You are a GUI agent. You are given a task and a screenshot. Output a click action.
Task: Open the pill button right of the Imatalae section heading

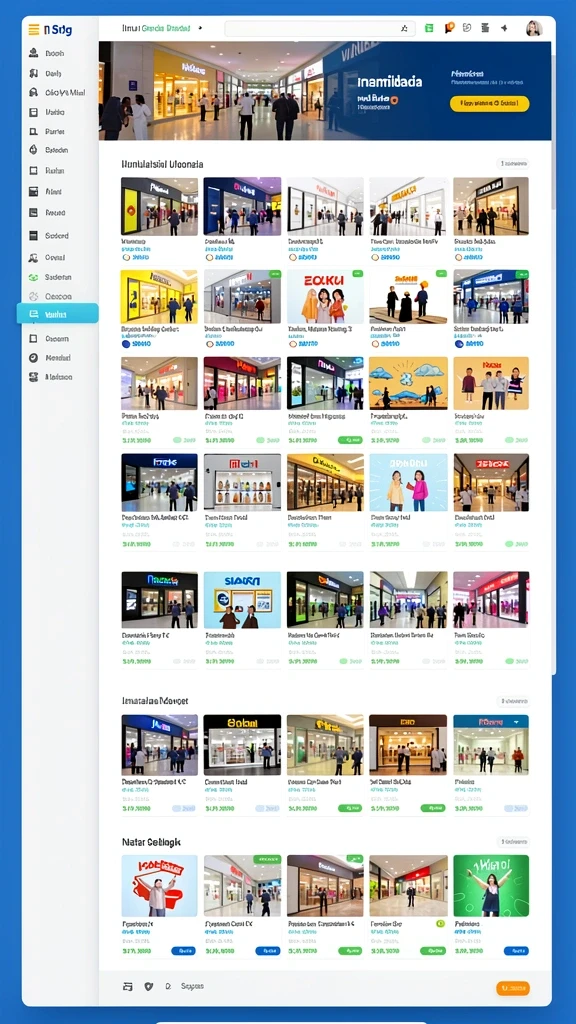click(x=512, y=701)
